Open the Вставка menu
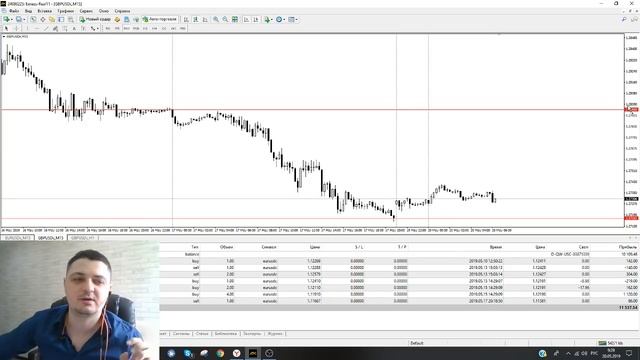The width and height of the screenshot is (640, 360). [44, 11]
